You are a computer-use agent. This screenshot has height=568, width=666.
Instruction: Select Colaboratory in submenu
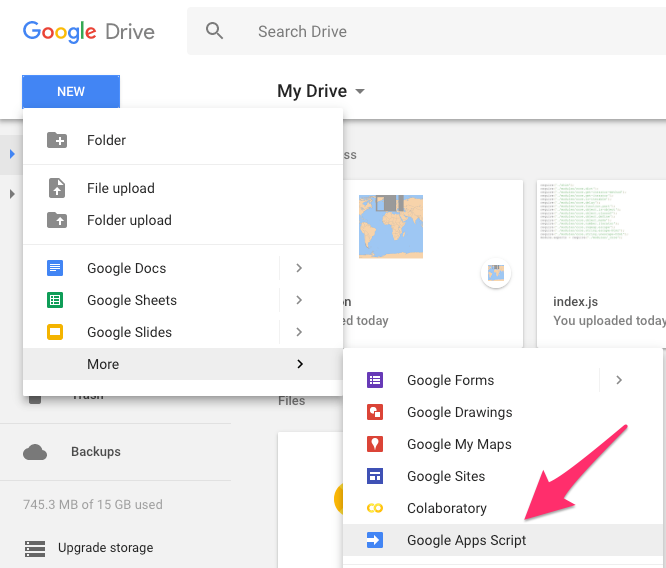502,508
